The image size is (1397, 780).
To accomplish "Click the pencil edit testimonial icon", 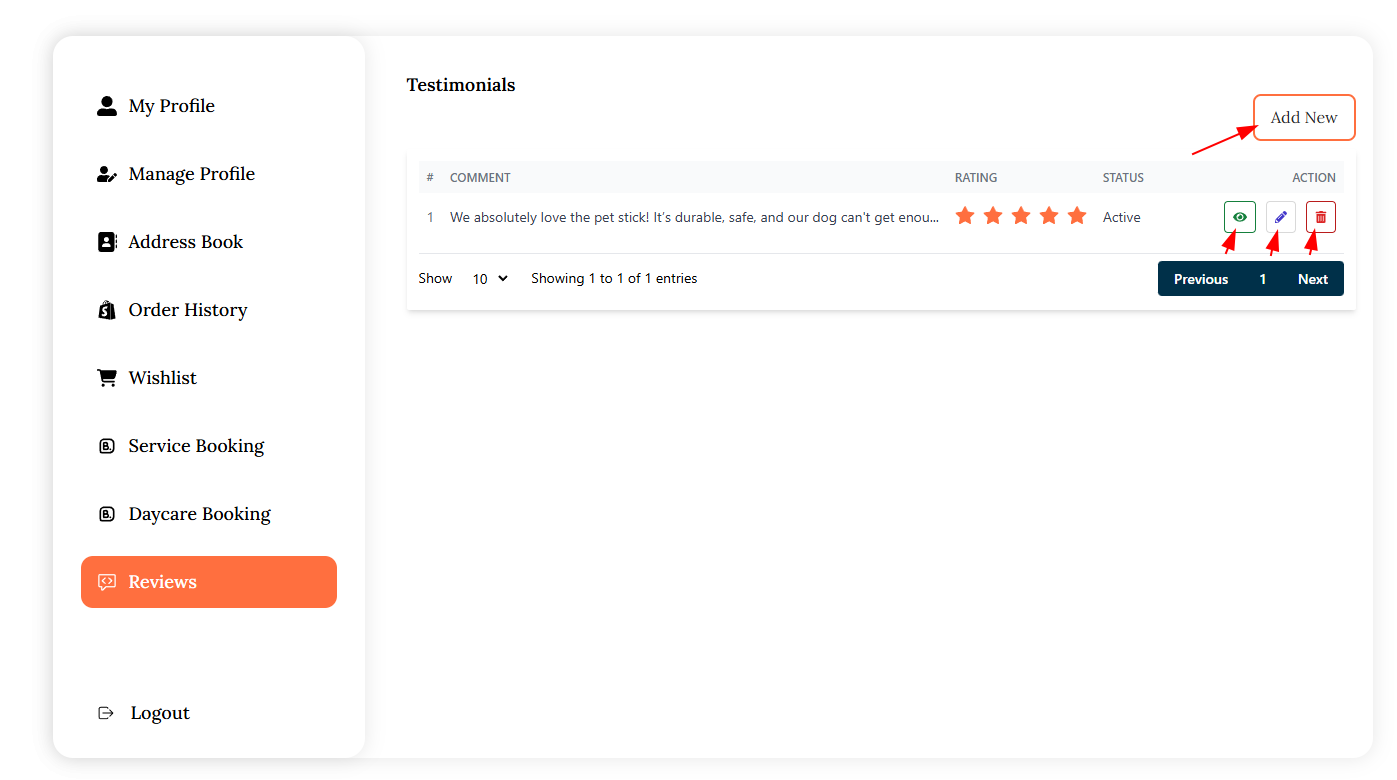I will point(1281,217).
